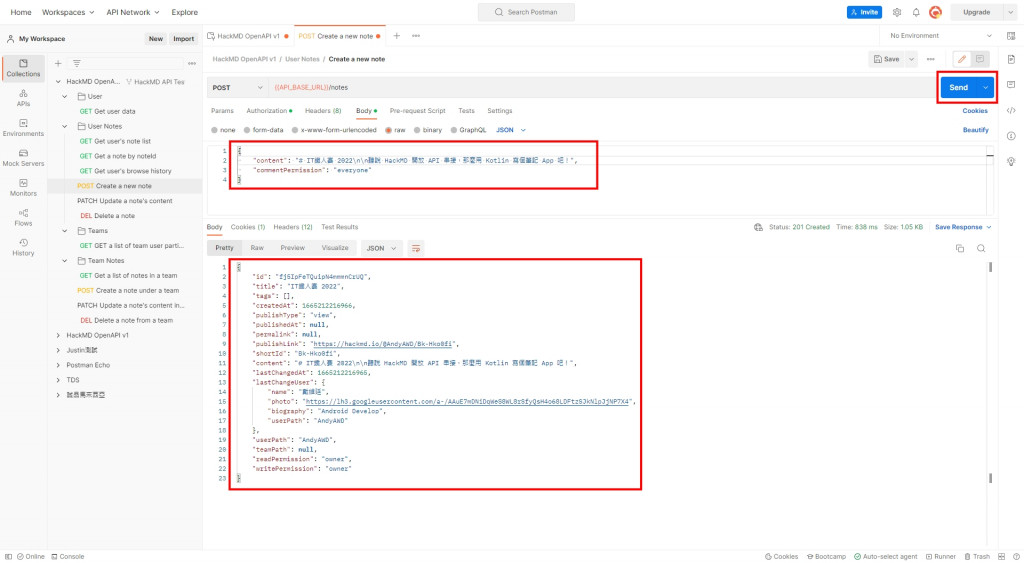Open the Runner in status bar
Image resolution: width=1024 pixels, height=563 pixels.
(x=941, y=556)
